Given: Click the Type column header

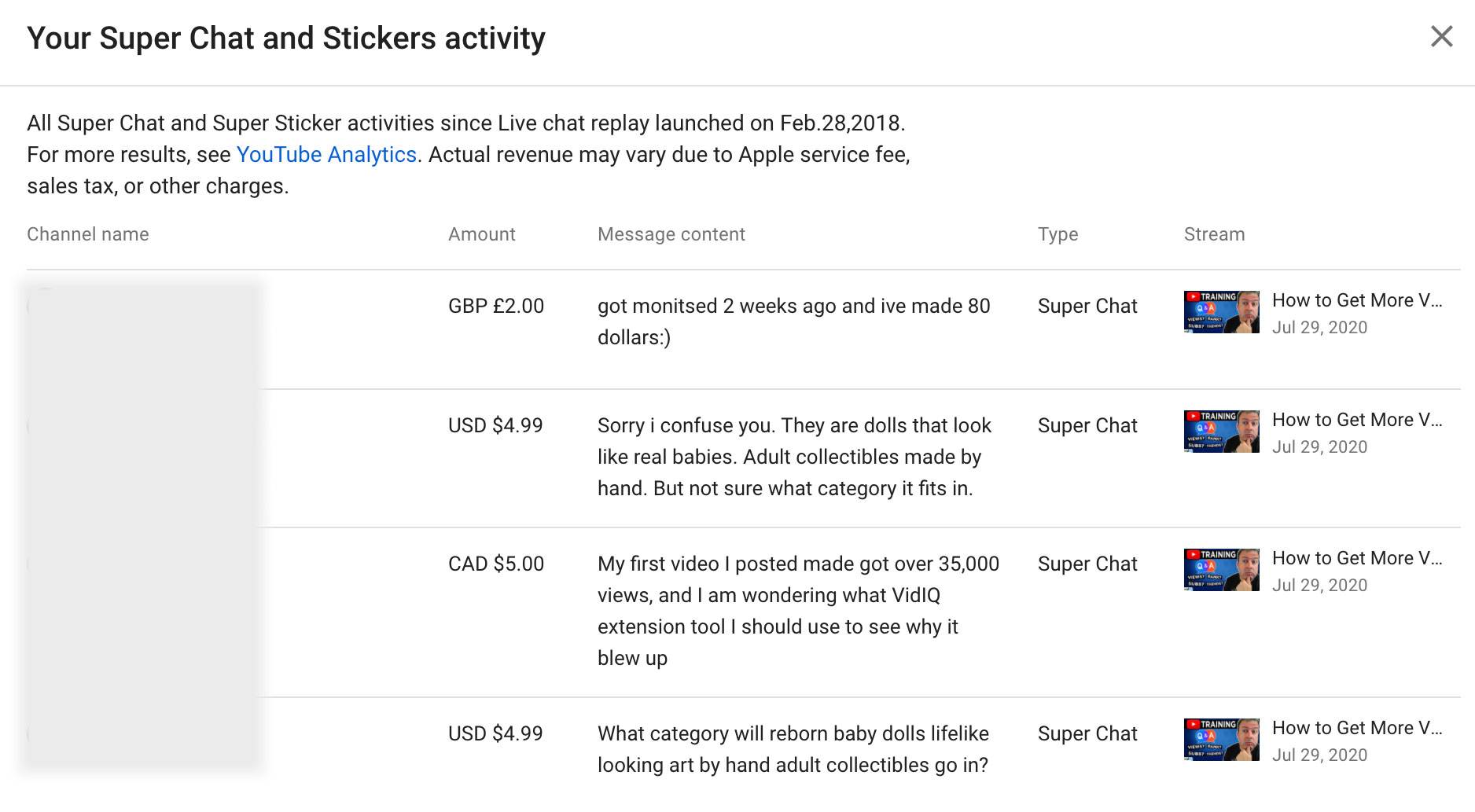Looking at the screenshot, I should tap(1058, 234).
